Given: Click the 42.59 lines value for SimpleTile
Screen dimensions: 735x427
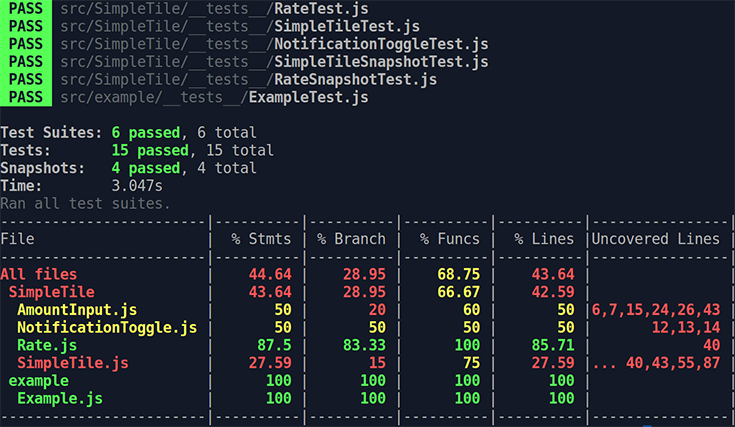Looking at the screenshot, I should click(x=553, y=292).
